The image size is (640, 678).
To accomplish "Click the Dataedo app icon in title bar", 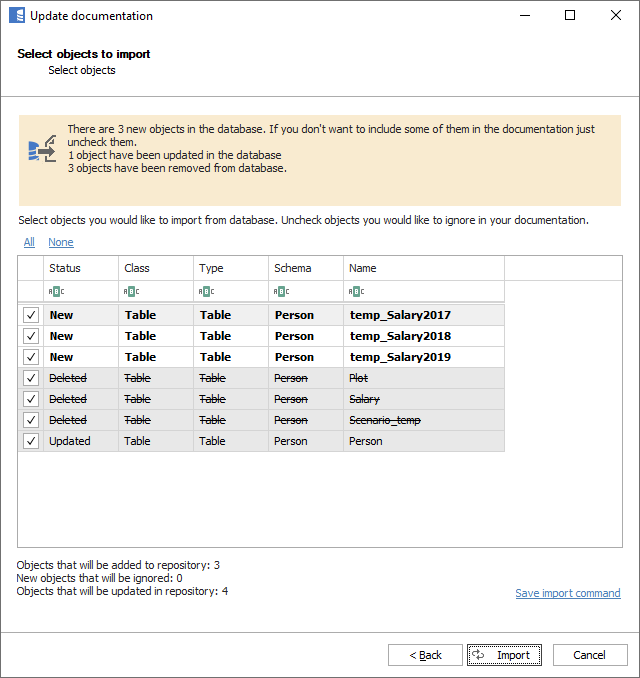I will tap(16, 16).
